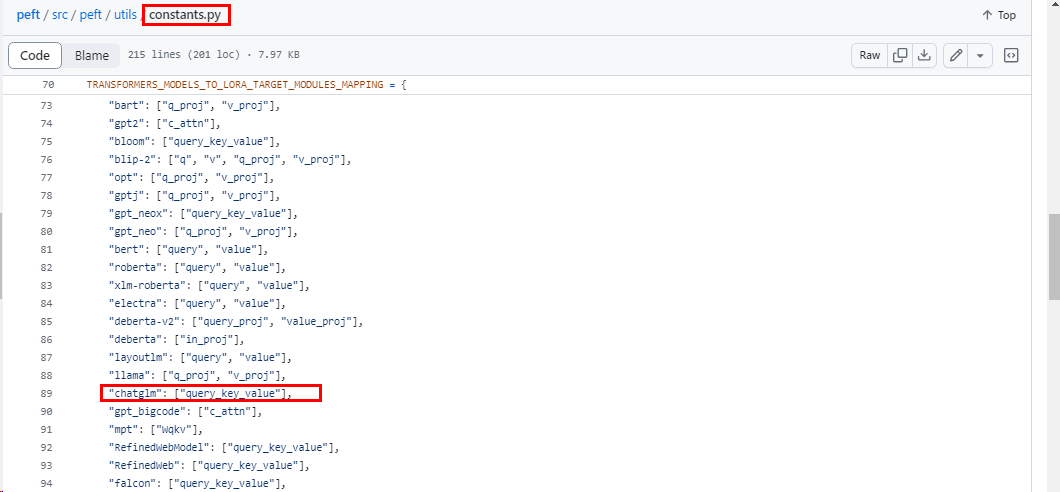The width and height of the screenshot is (1060, 492).
Task: Click the "gpt_neox" mapping code line
Action: 203,214
